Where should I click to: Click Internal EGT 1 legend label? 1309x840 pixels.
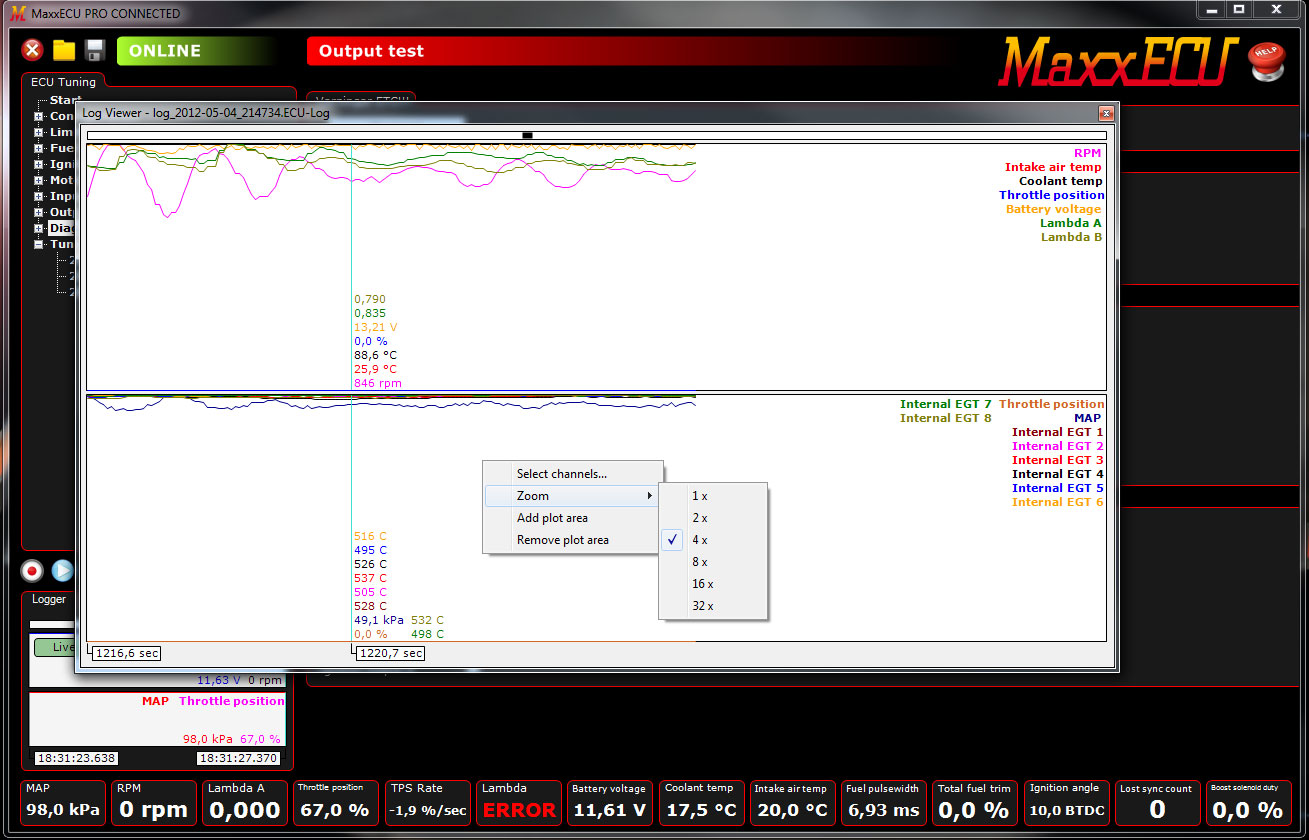1057,432
